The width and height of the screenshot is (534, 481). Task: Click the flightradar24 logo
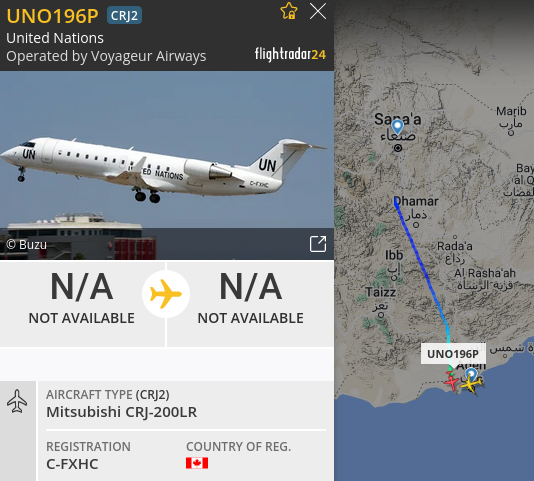point(290,55)
